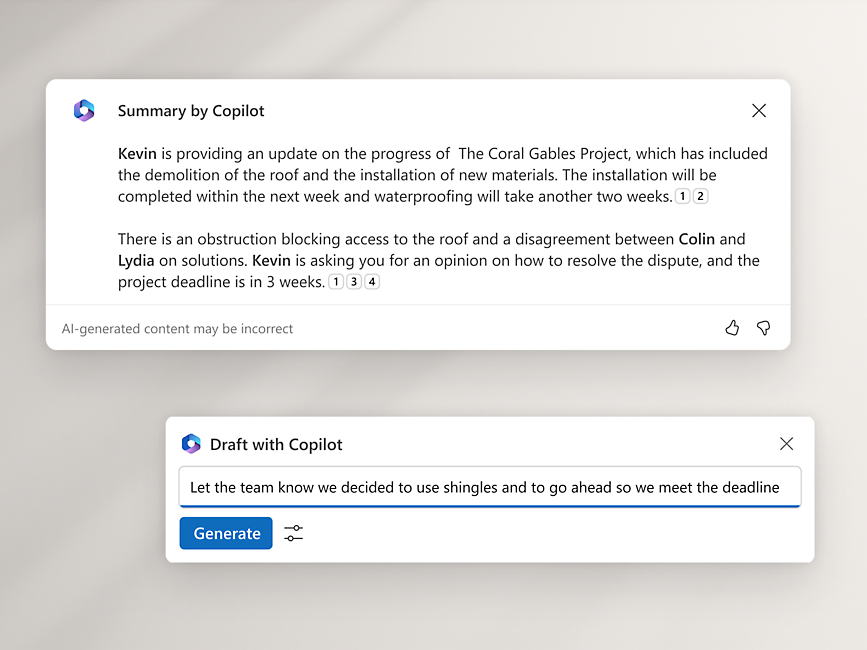Click the AI-generated content disclaimer text
The height and width of the screenshot is (650, 867).
(x=177, y=328)
